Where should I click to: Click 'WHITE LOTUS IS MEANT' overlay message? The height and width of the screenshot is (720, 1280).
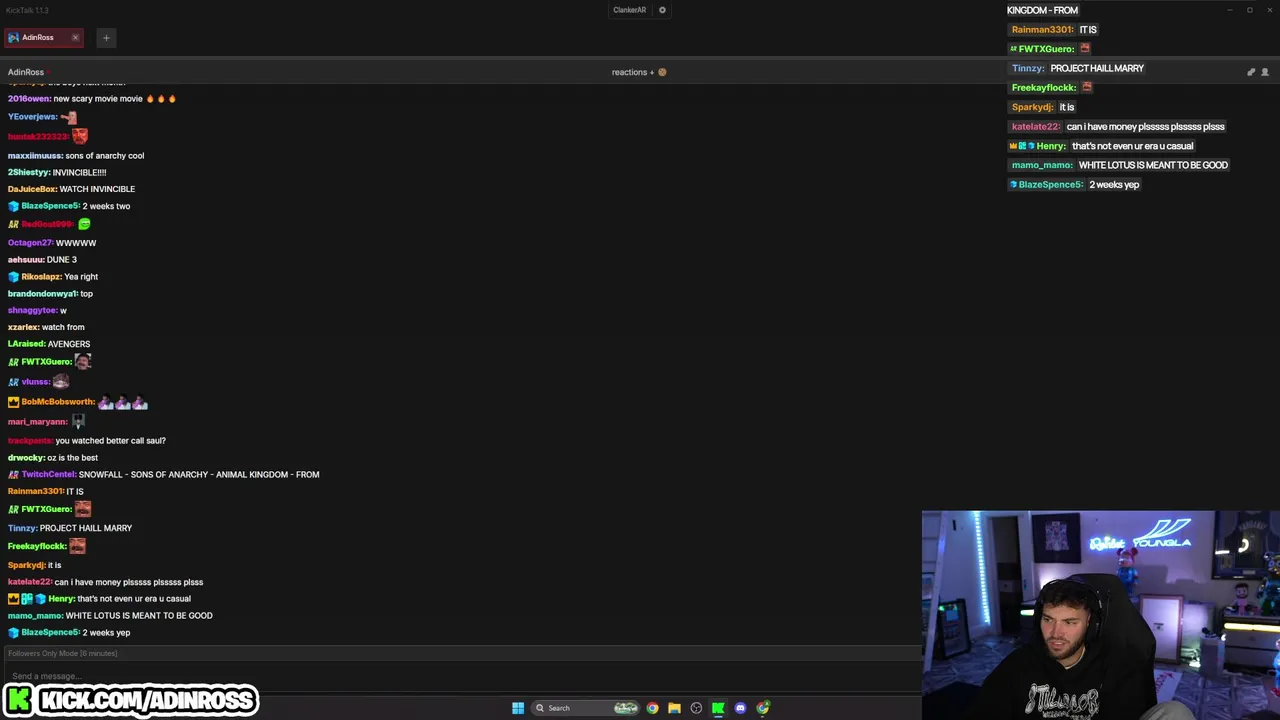pos(1153,165)
